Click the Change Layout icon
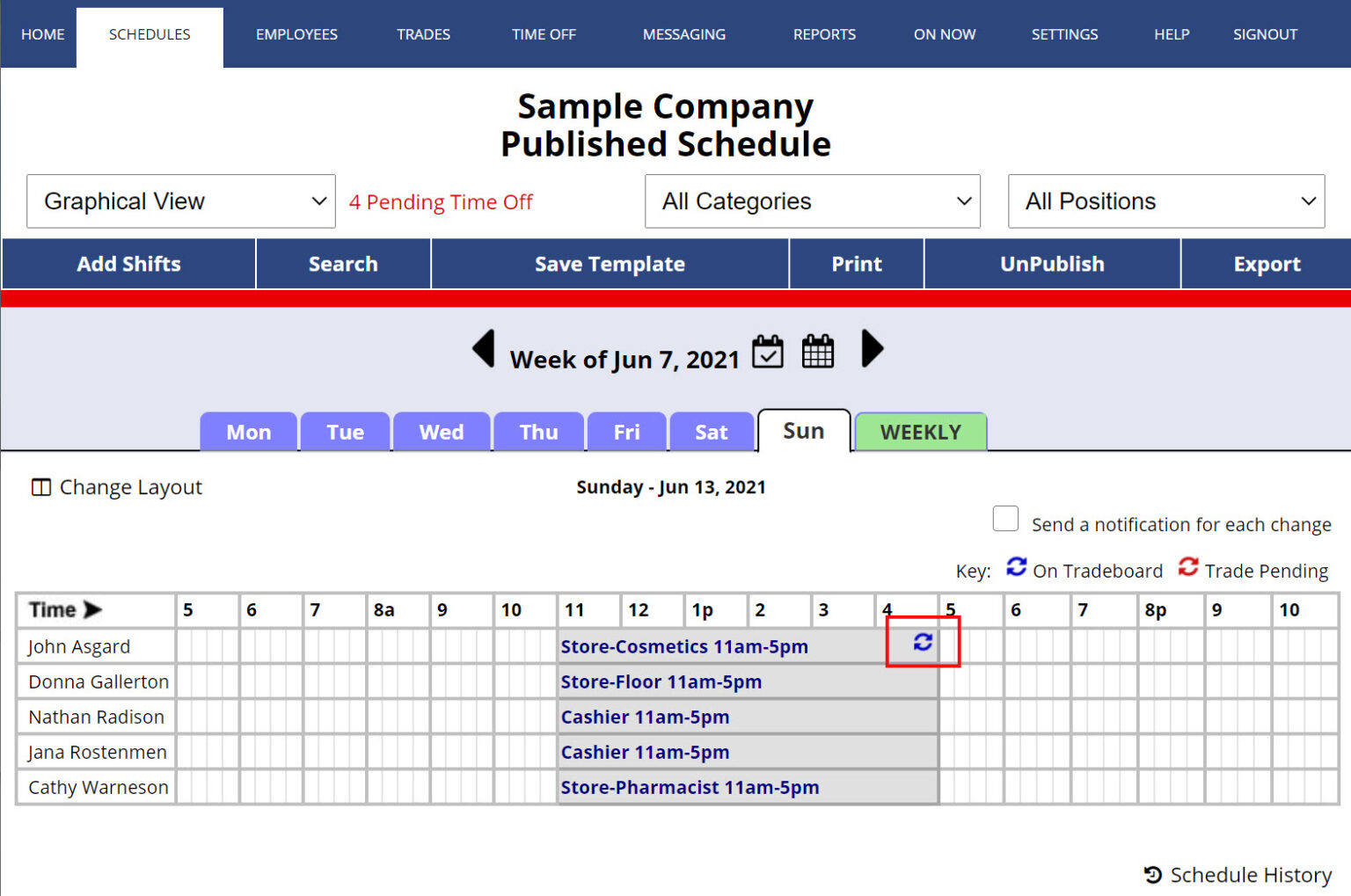The image size is (1351, 896). click(x=40, y=486)
